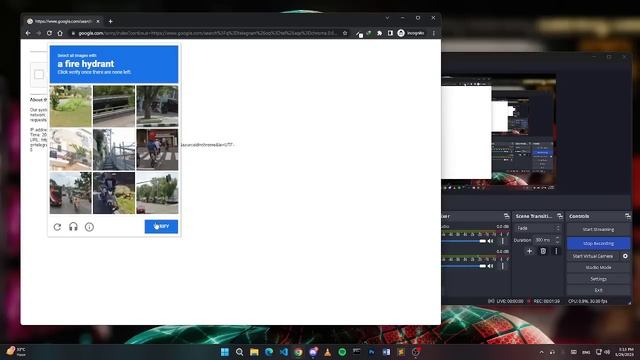
Task: Open Photoshop from the taskbar
Action: pos(371,352)
